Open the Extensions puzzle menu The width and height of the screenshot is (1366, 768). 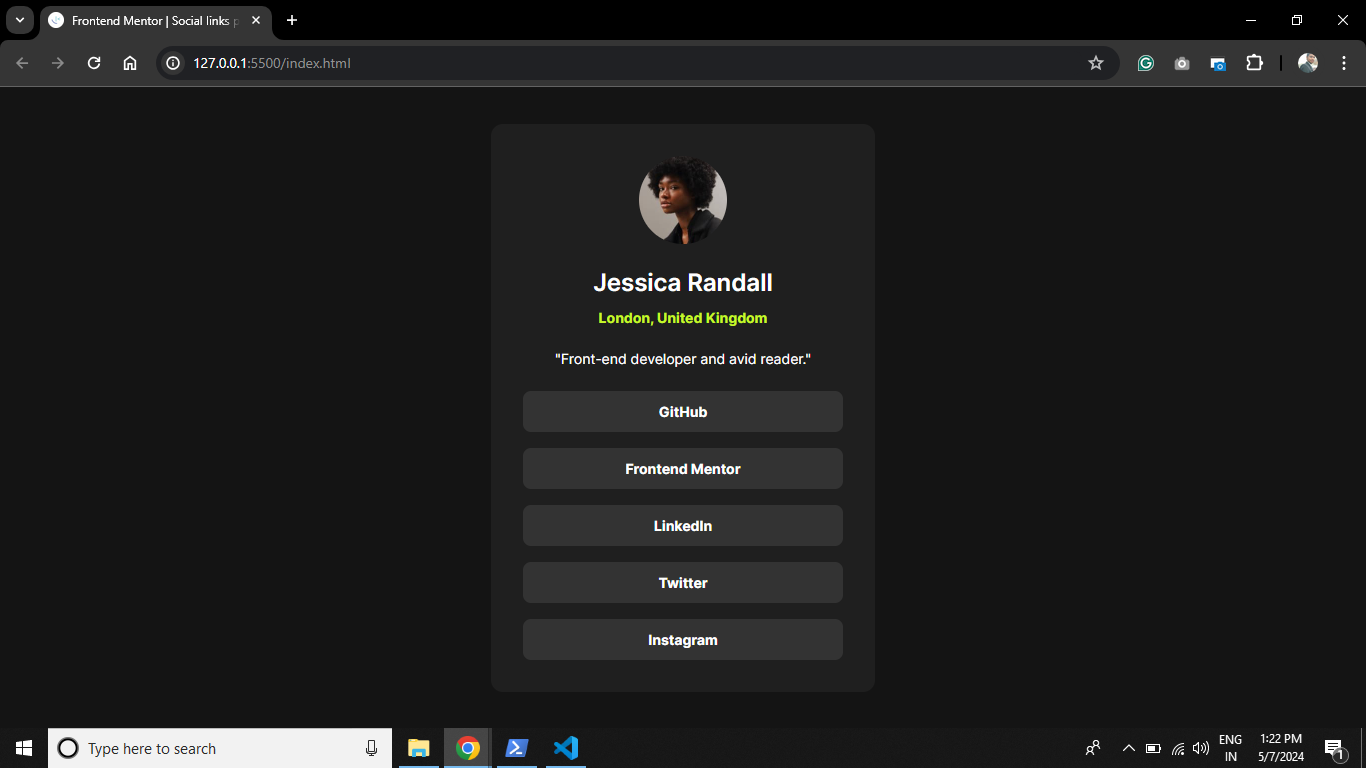[x=1254, y=63]
